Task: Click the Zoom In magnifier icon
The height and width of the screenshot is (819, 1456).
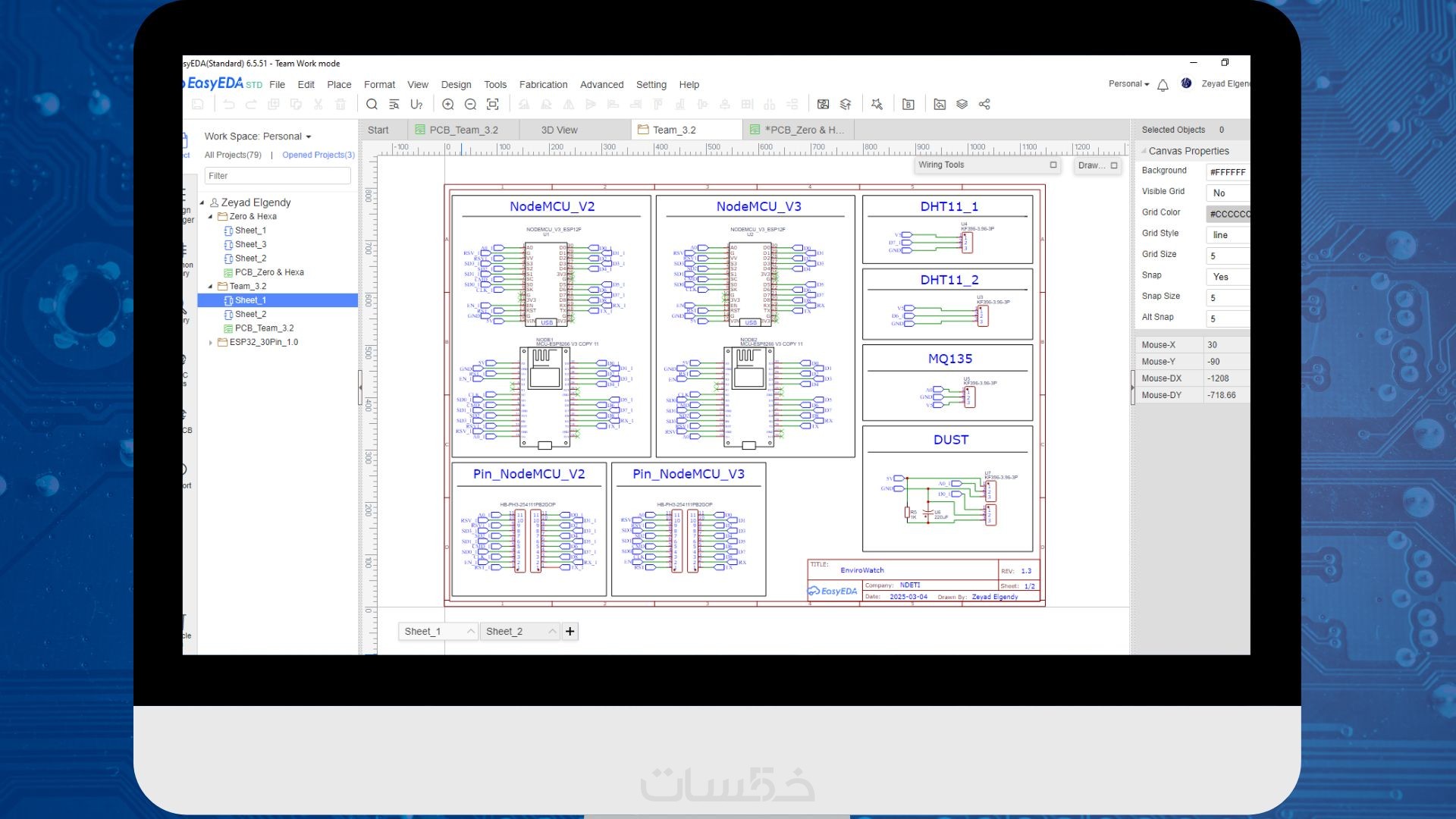Action: click(x=448, y=105)
